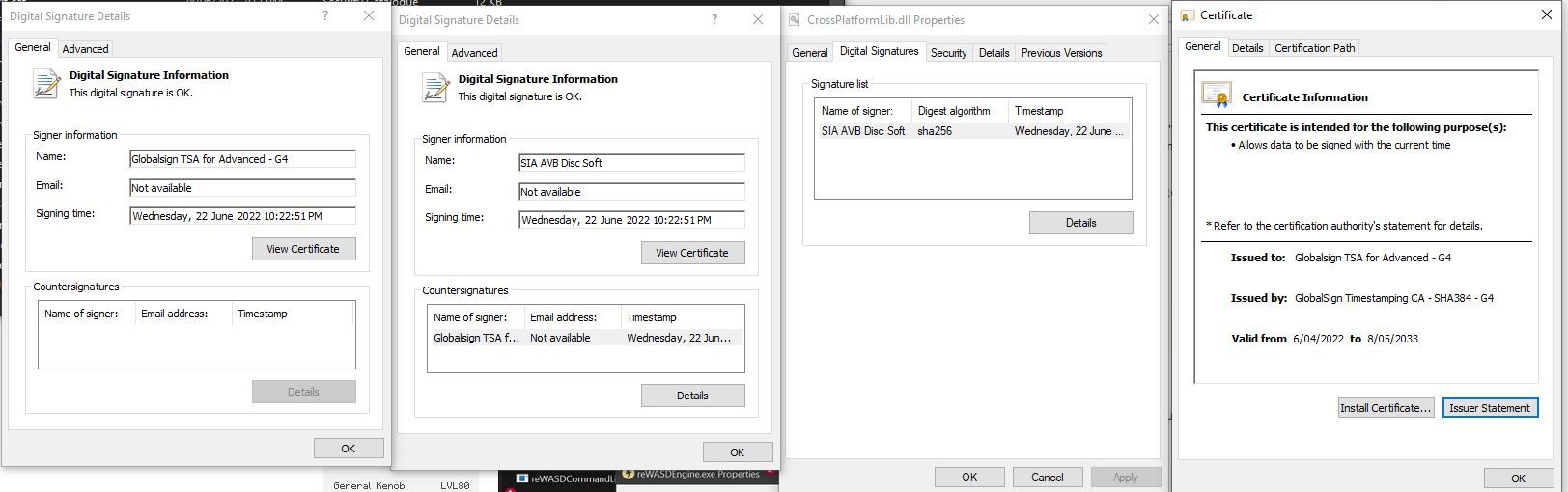The image size is (1568, 492).
Task: Click Details button below signature list
Action: tap(1080, 223)
